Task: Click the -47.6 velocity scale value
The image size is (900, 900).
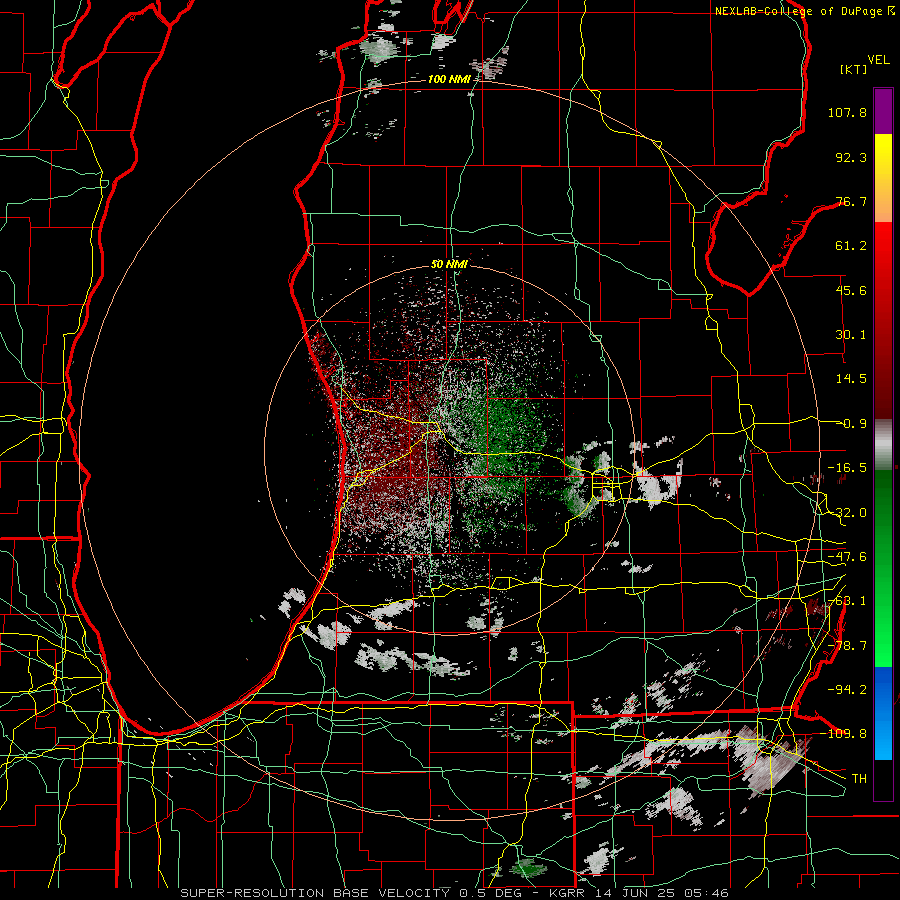Action: (x=847, y=557)
